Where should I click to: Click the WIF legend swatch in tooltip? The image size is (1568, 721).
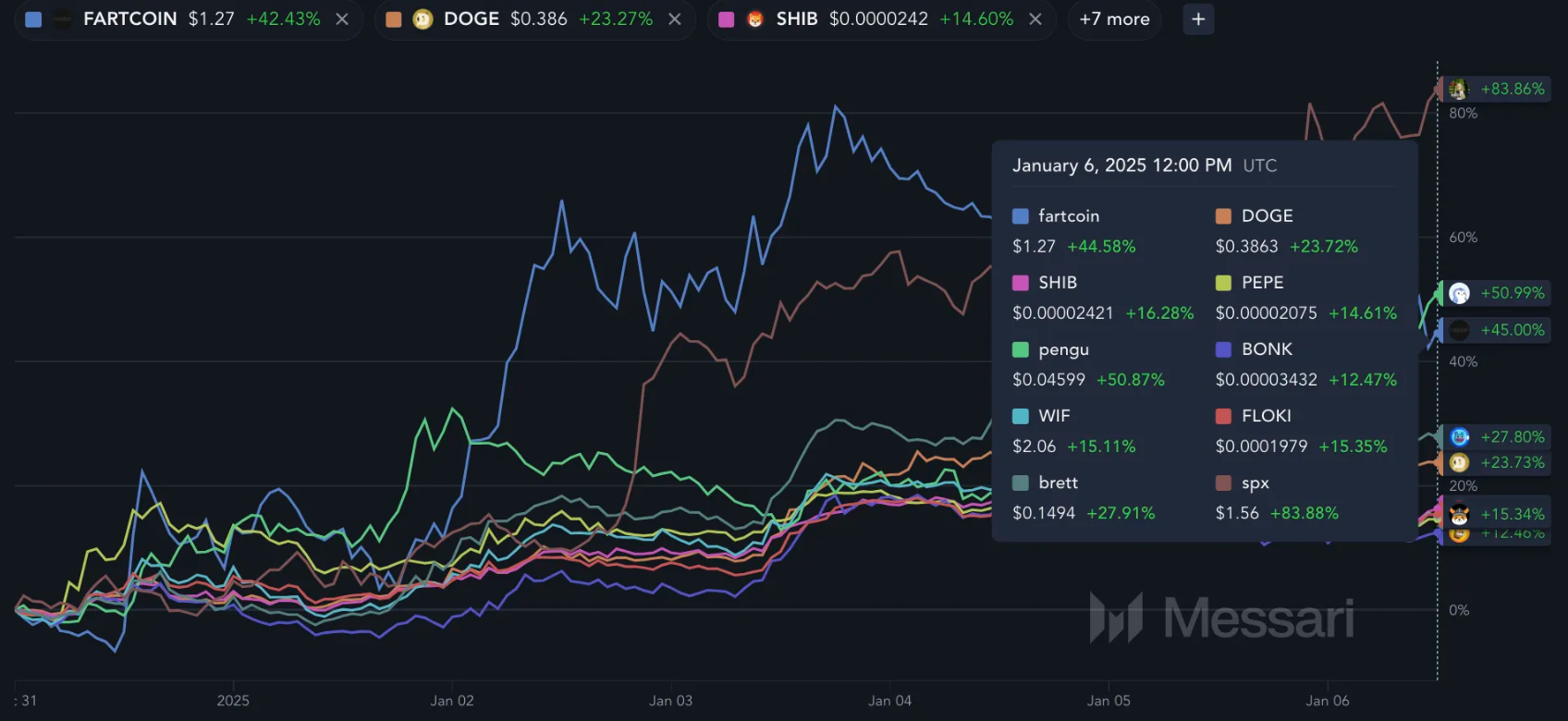coord(1021,416)
